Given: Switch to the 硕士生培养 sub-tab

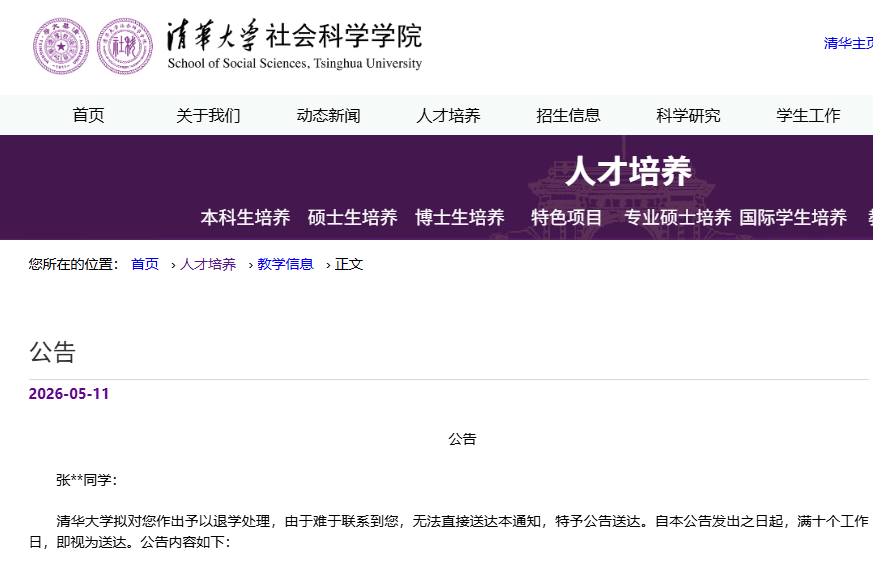Looking at the screenshot, I should pos(352,217).
